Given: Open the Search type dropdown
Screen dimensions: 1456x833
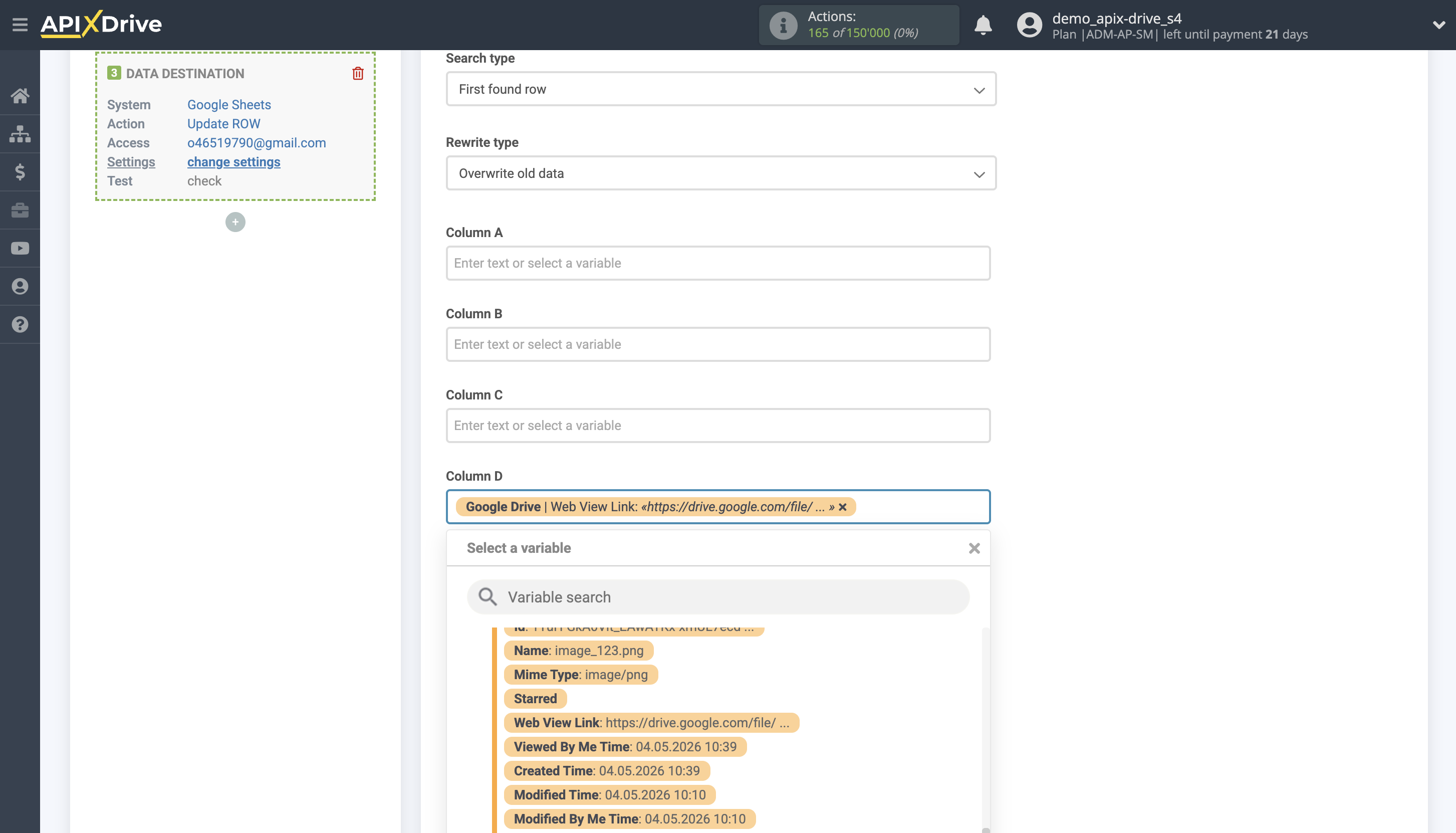Looking at the screenshot, I should pos(720,89).
